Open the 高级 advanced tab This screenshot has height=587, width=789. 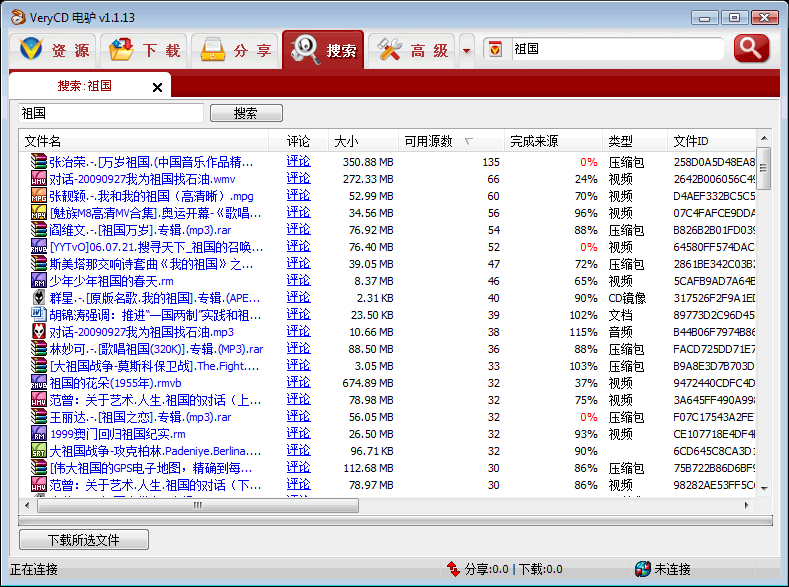pyautogui.click(x=412, y=50)
